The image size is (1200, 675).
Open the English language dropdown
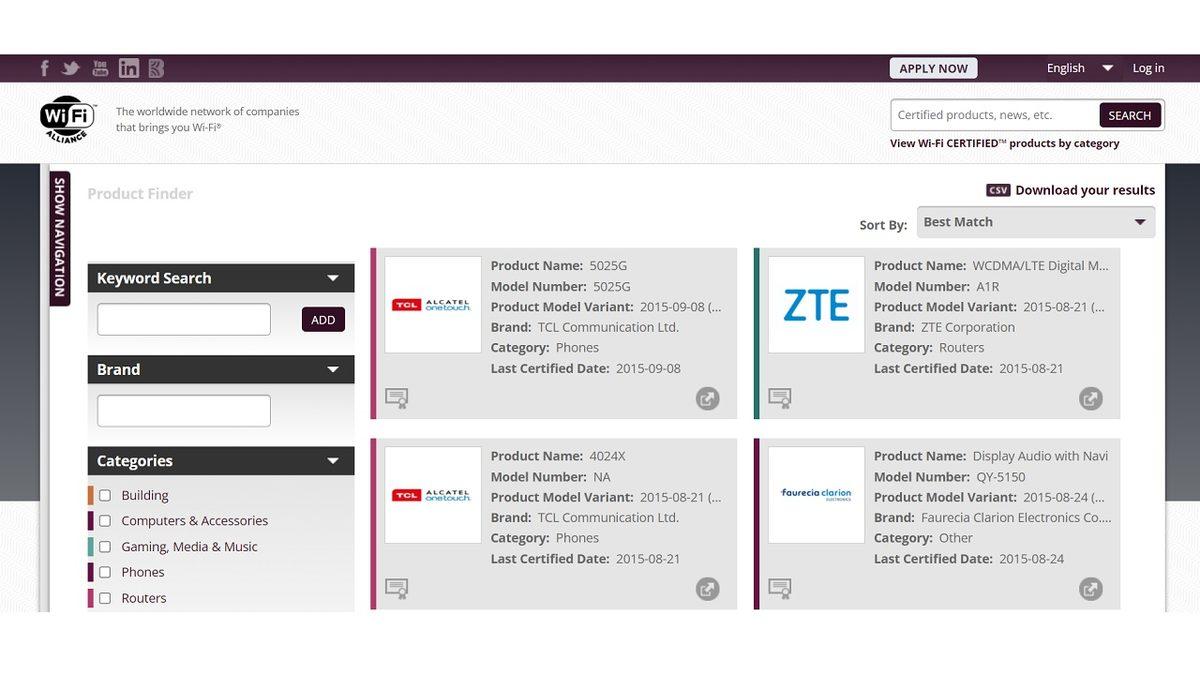(1079, 68)
